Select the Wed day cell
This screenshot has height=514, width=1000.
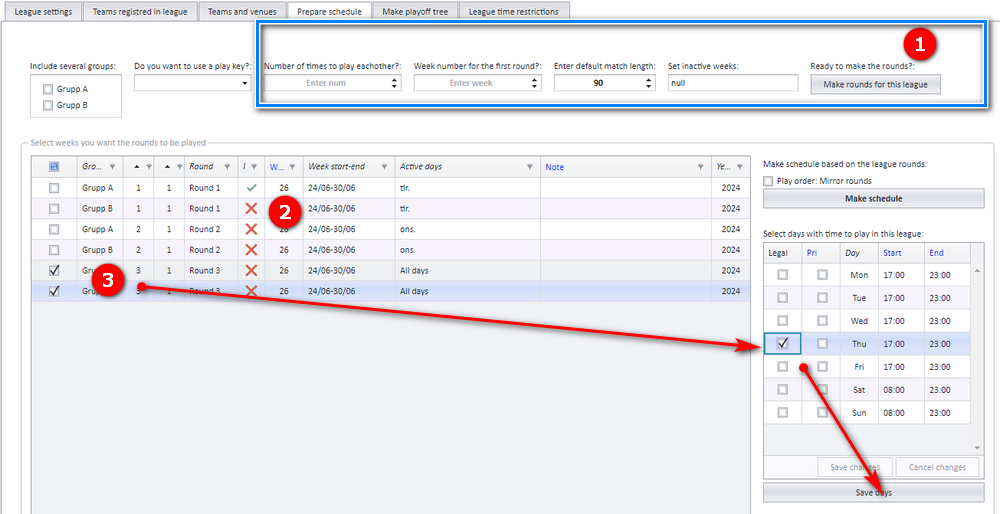[859, 321]
